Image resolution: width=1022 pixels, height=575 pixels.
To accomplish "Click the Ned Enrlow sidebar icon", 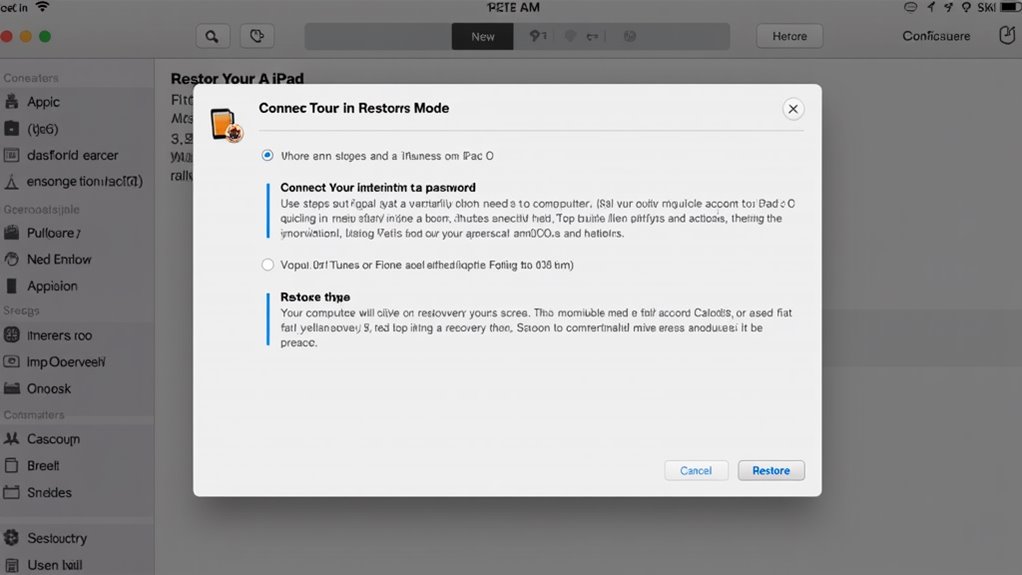I will tap(12, 259).
